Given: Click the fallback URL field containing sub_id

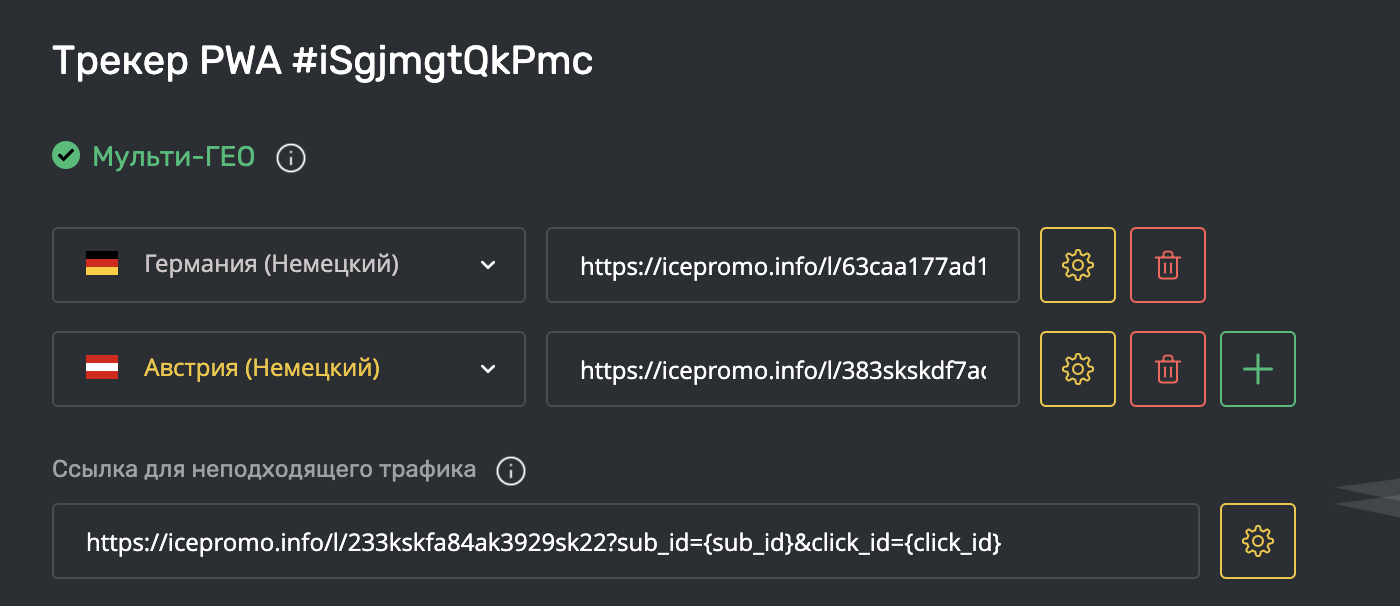Looking at the screenshot, I should [626, 541].
